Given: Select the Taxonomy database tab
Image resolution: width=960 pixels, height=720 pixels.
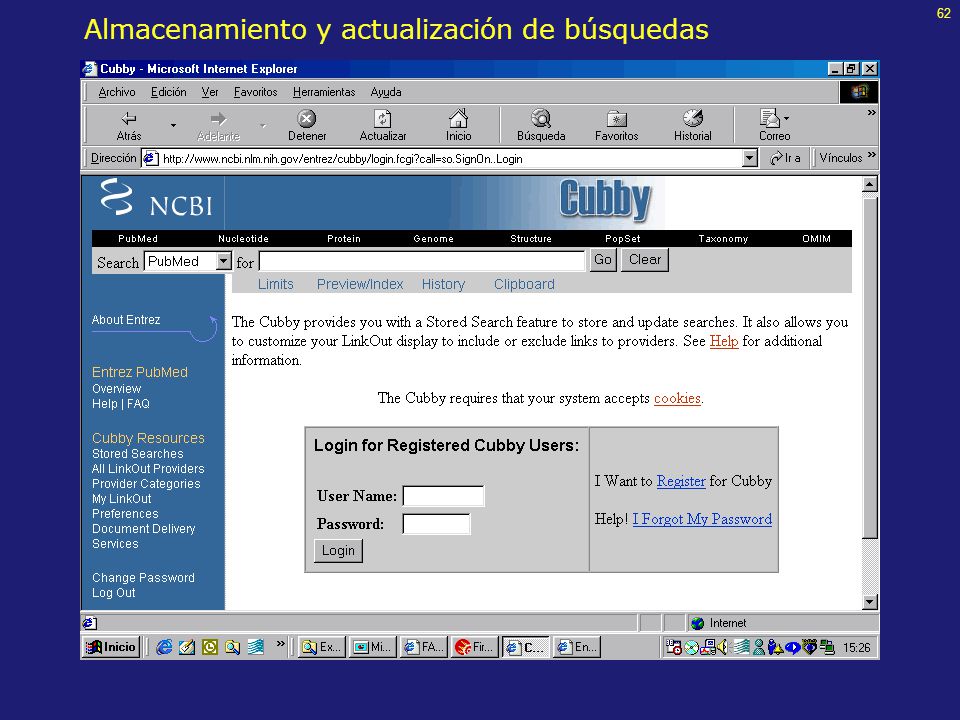Looking at the screenshot, I should tap(723, 239).
